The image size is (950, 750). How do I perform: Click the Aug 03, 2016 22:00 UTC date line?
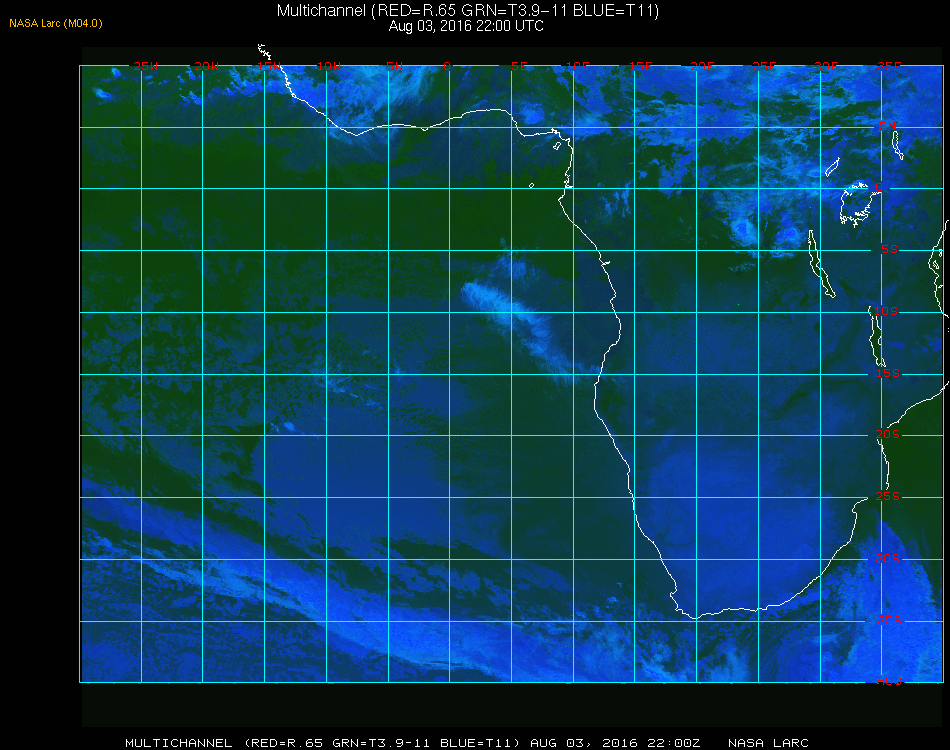pyautogui.click(x=466, y=26)
